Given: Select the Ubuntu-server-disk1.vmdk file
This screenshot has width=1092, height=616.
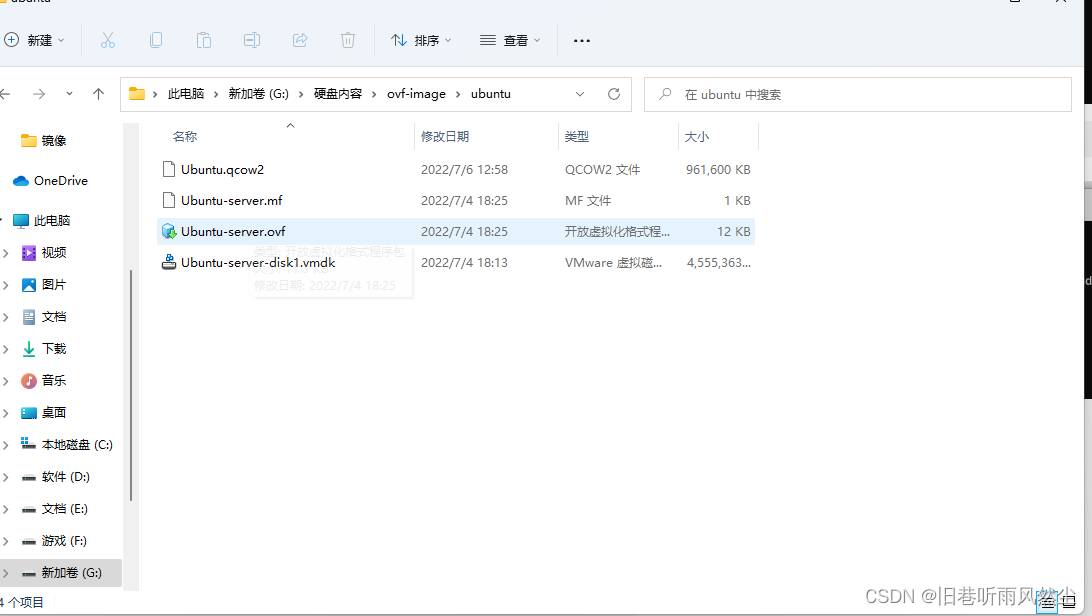Looking at the screenshot, I should coord(258,263).
